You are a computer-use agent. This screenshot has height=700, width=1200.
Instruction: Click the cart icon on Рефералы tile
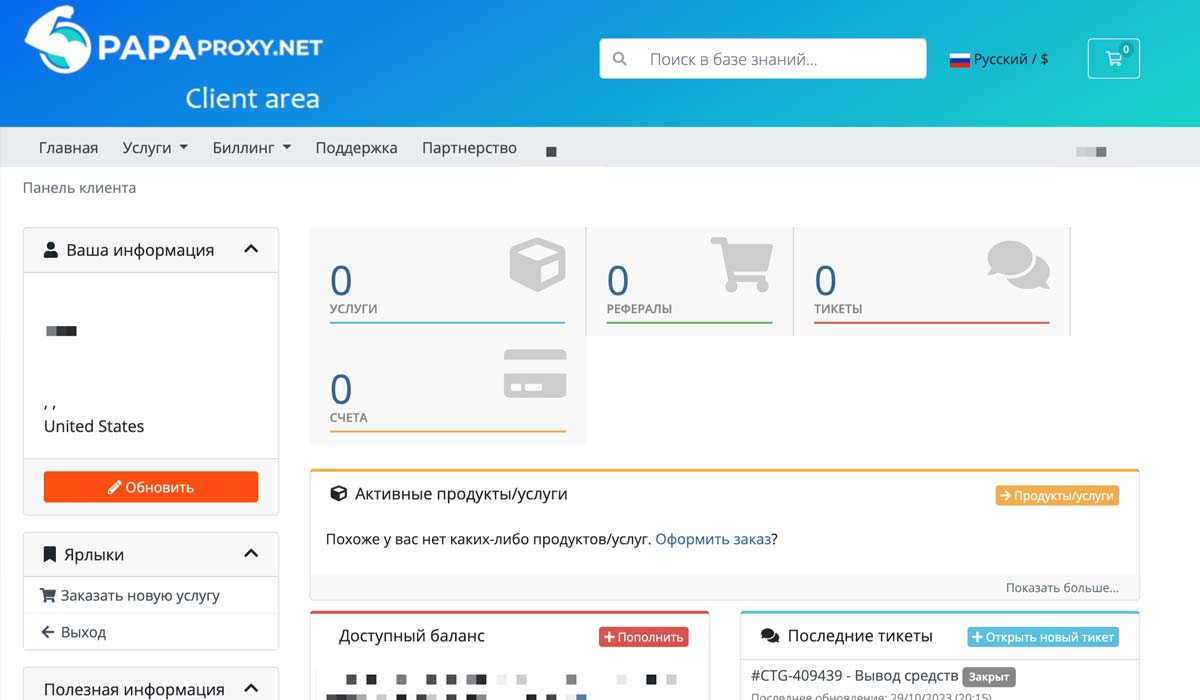click(x=741, y=264)
